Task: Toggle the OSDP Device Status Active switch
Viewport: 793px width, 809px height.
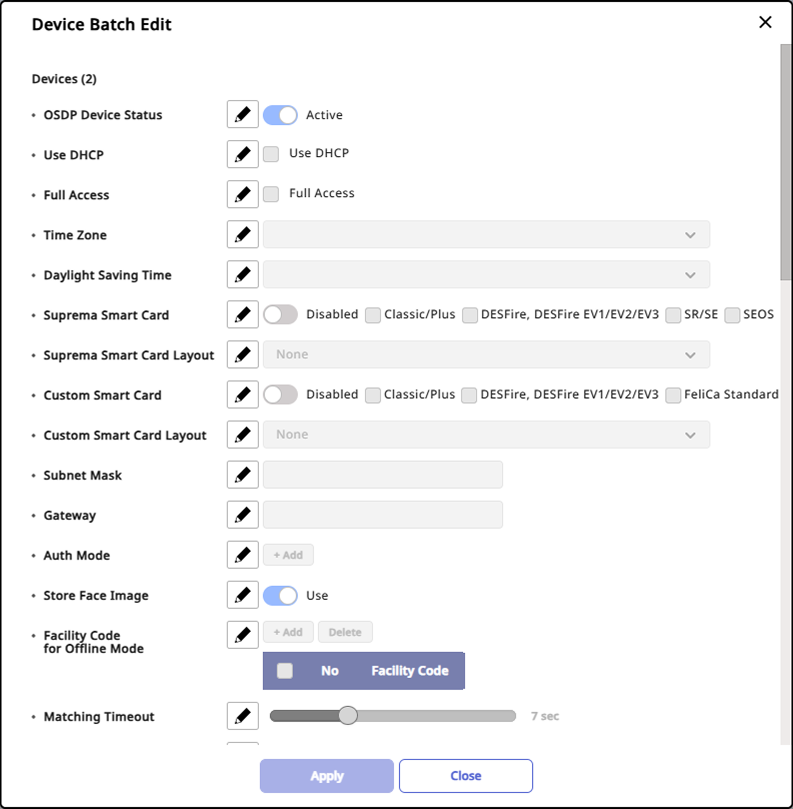Action: (x=280, y=115)
